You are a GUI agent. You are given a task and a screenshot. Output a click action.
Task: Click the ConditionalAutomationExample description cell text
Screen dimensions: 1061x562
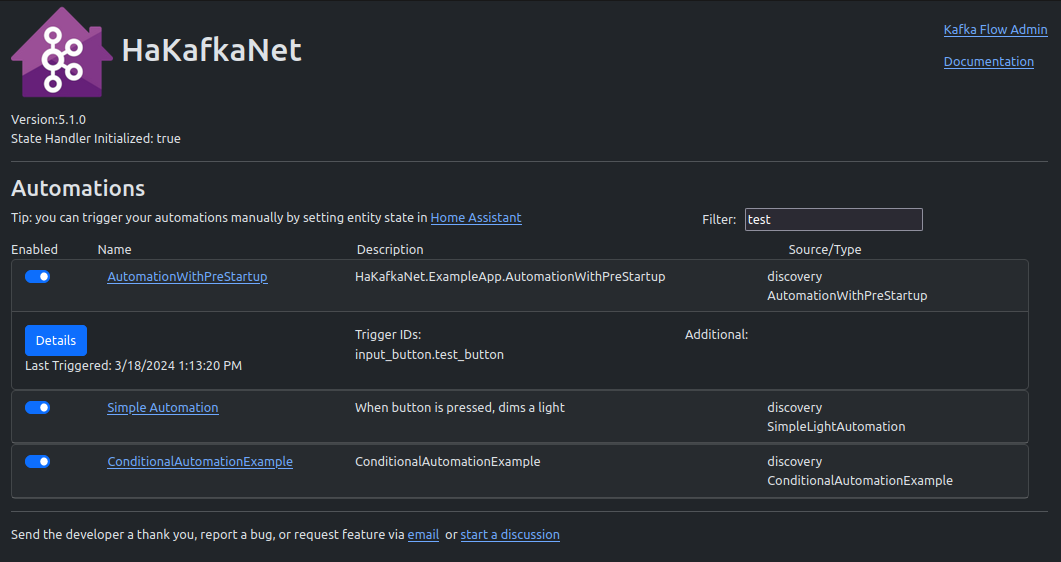pos(448,462)
